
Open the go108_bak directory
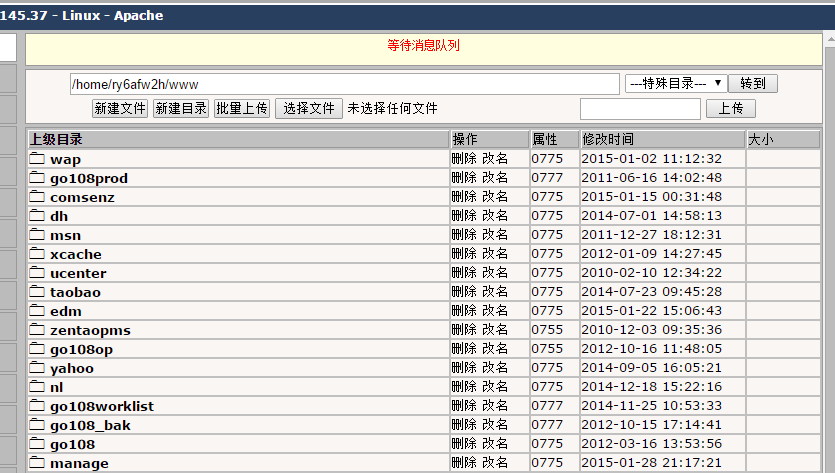pyautogui.click(x=91, y=426)
